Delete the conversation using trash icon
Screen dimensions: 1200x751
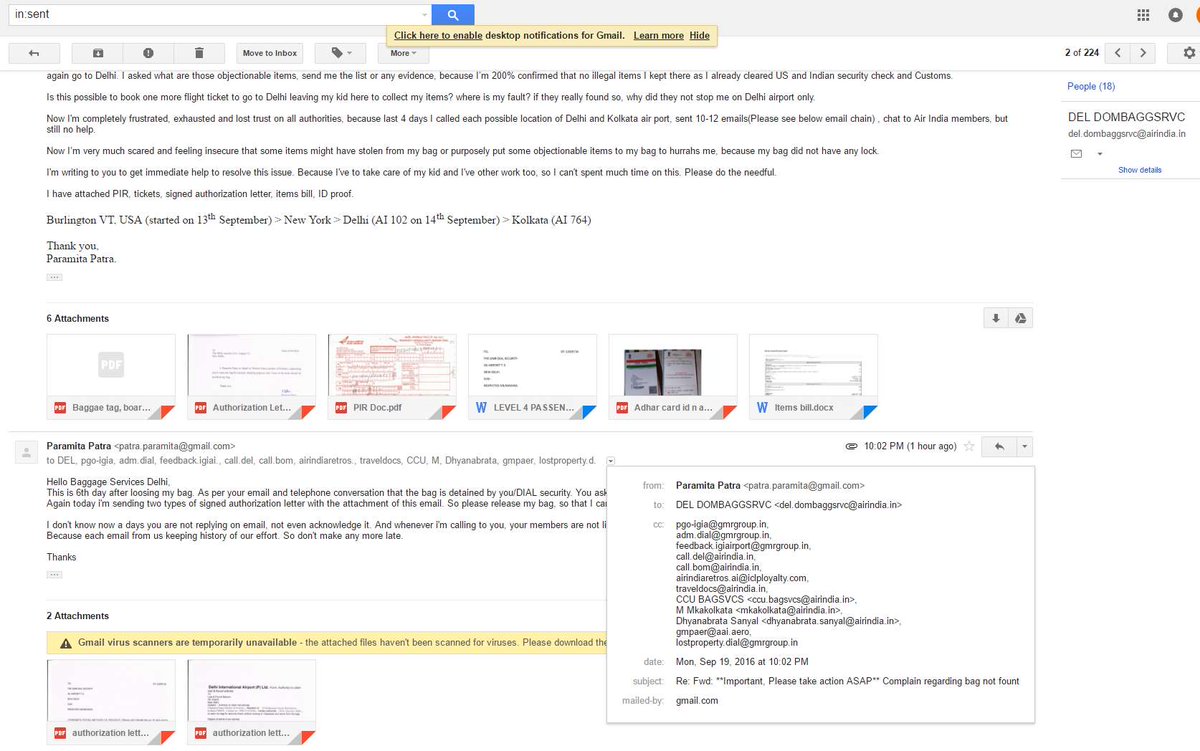(x=199, y=53)
